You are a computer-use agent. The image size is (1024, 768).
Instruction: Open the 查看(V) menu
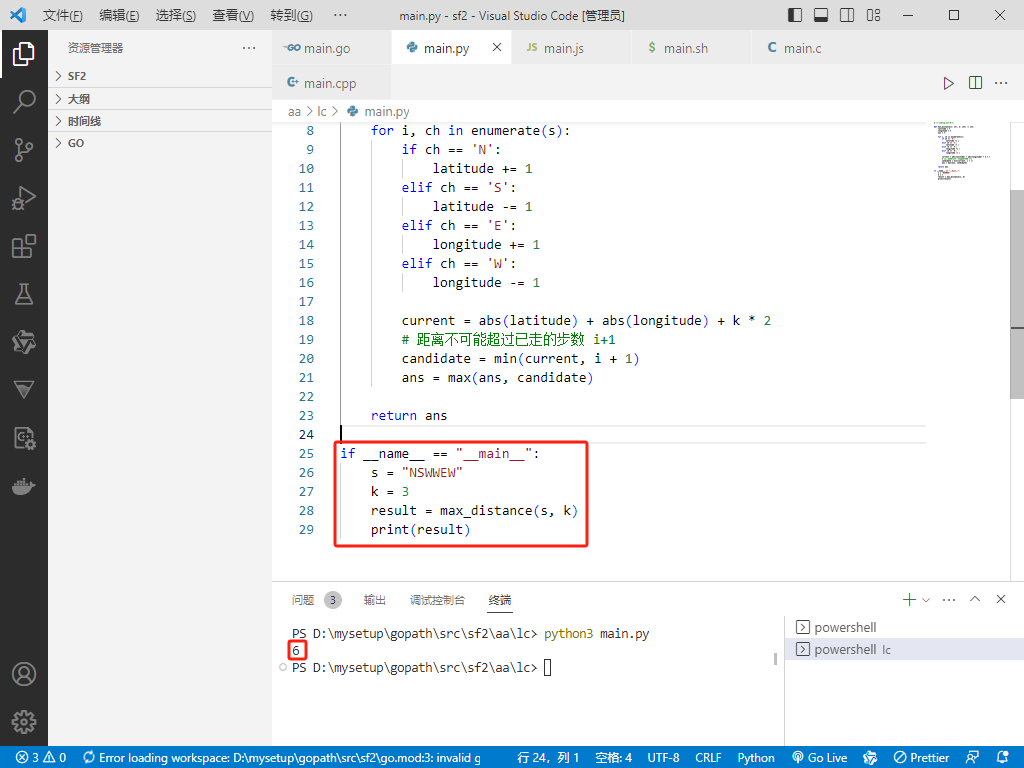tap(233, 15)
